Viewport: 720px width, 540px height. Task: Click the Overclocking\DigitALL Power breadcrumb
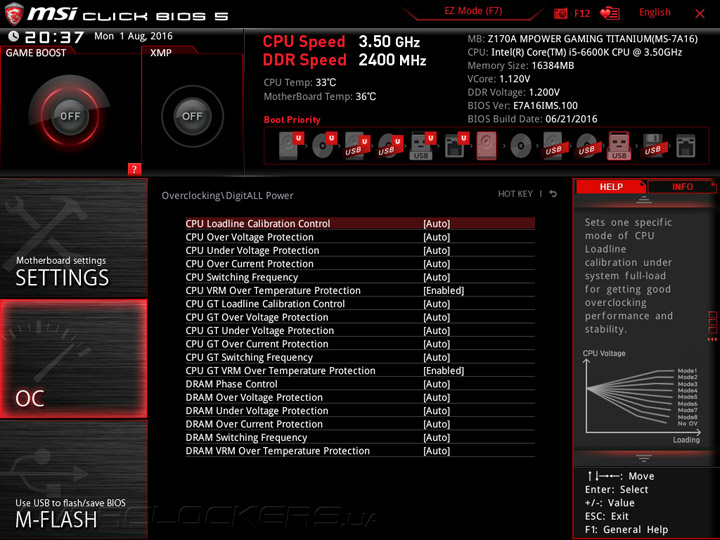(x=227, y=196)
